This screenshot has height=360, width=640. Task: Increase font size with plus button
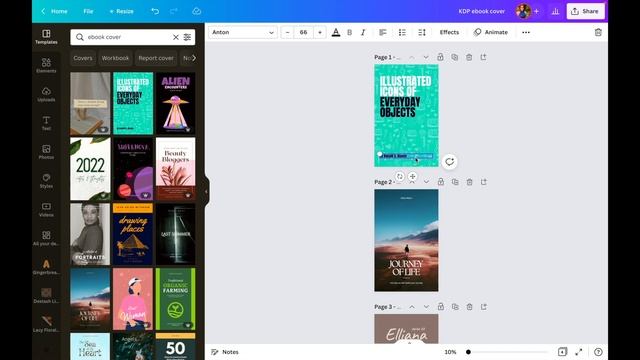coord(320,32)
